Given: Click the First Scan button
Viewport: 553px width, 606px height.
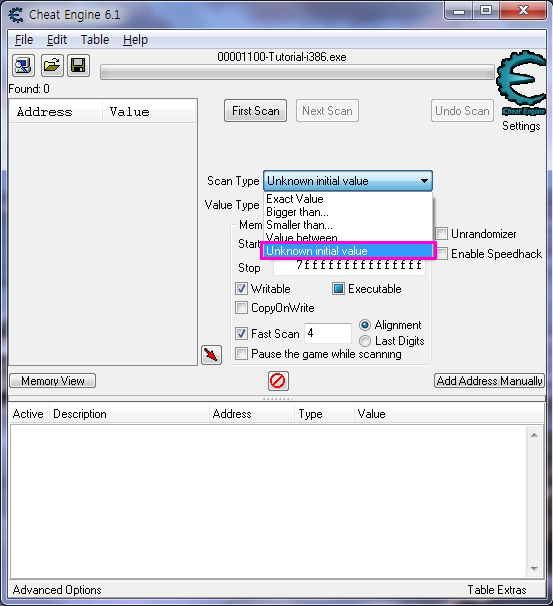Looking at the screenshot, I should click(255, 111).
